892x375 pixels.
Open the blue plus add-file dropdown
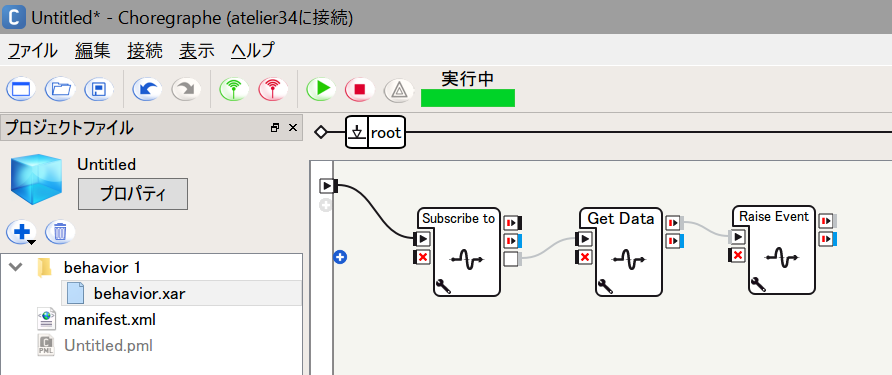click(x=22, y=232)
